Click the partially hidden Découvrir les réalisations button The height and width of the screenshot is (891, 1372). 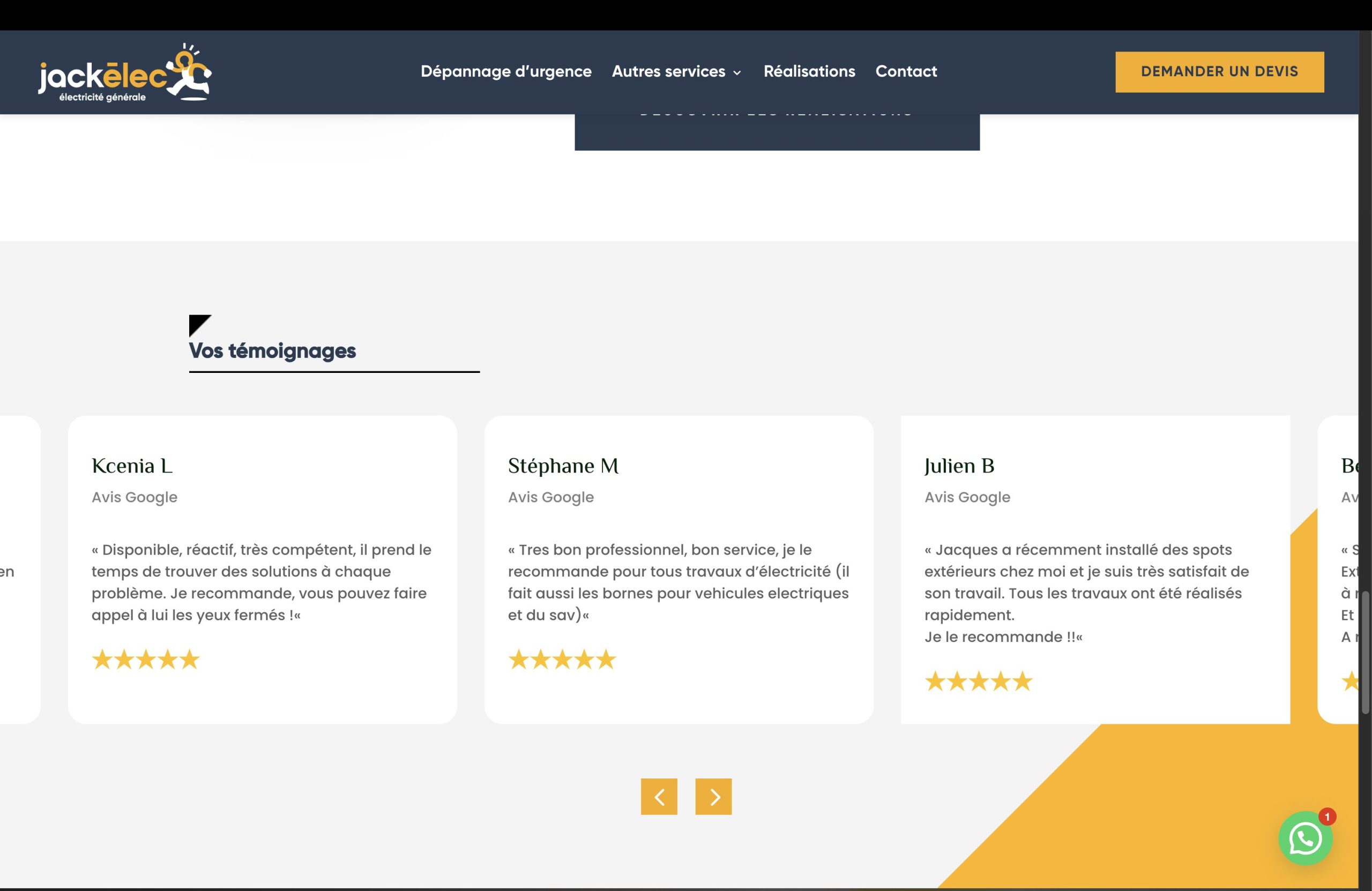point(777,132)
